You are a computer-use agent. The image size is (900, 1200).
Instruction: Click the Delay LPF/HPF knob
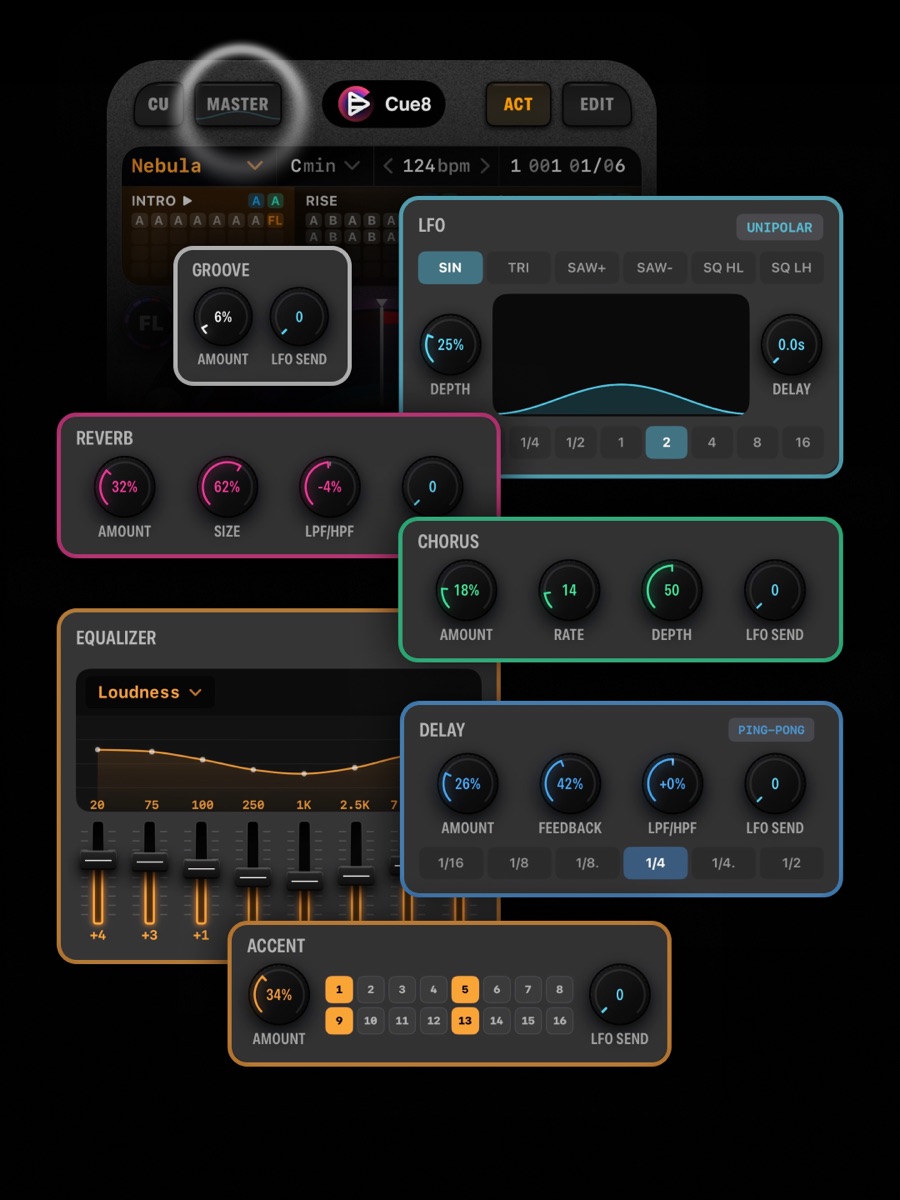pos(672,784)
